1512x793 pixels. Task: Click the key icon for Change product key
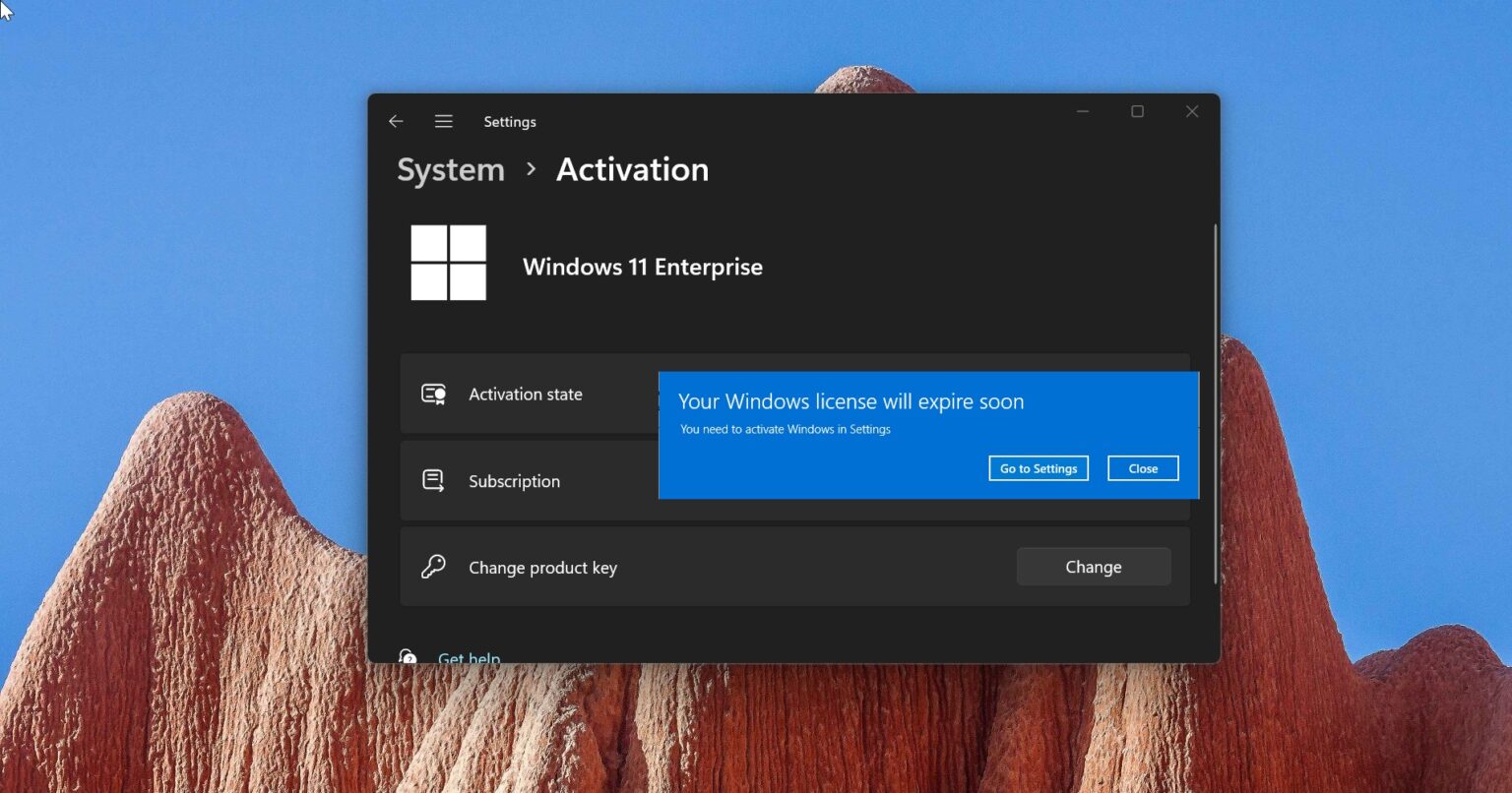pos(433,568)
